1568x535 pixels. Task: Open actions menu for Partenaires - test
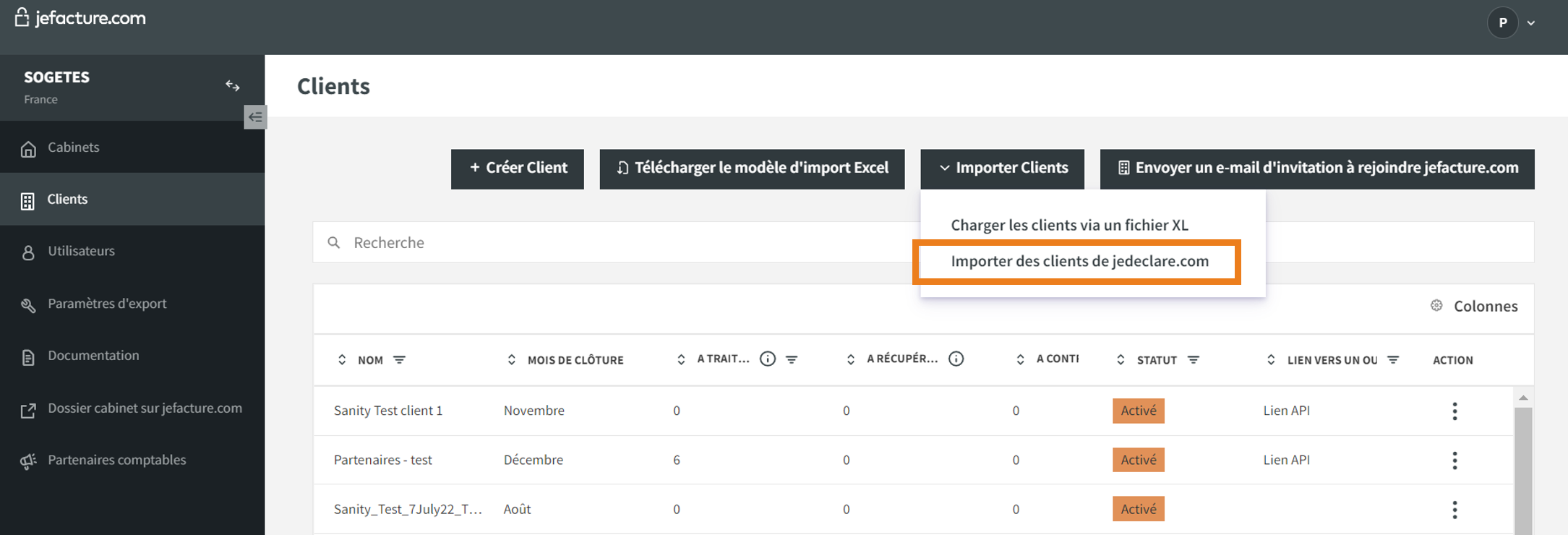pyautogui.click(x=1455, y=461)
